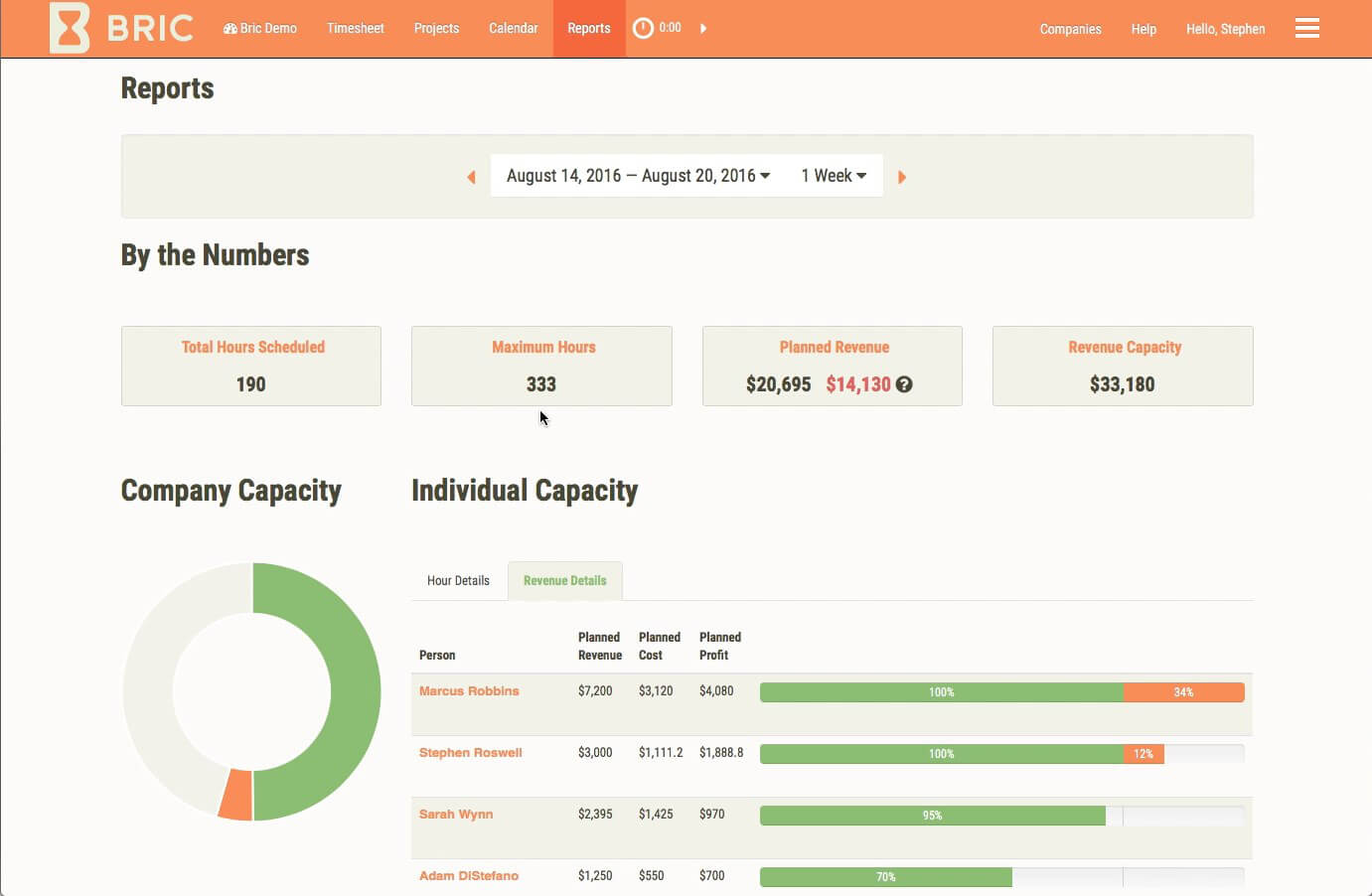1372x896 pixels.
Task: Open Adam DiStefano person link
Action: tap(469, 876)
